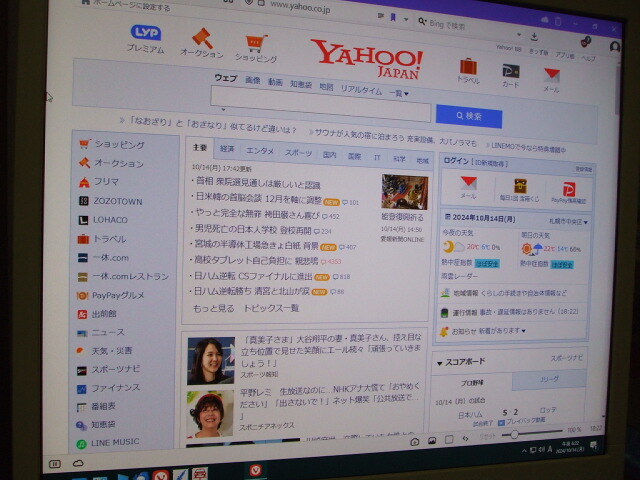Click the www.yahoo.co.jp address bar

point(300,7)
